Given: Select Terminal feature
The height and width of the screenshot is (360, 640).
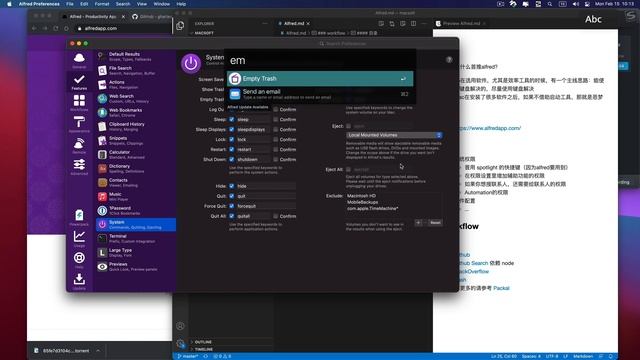Looking at the screenshot, I should click(136, 238).
